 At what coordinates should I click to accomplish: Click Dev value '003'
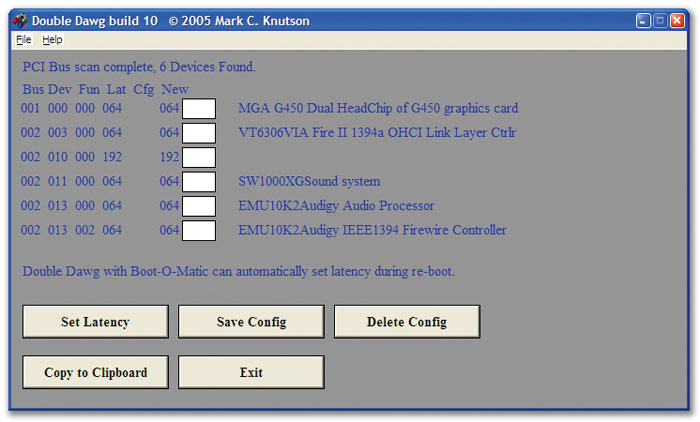[x=58, y=133]
